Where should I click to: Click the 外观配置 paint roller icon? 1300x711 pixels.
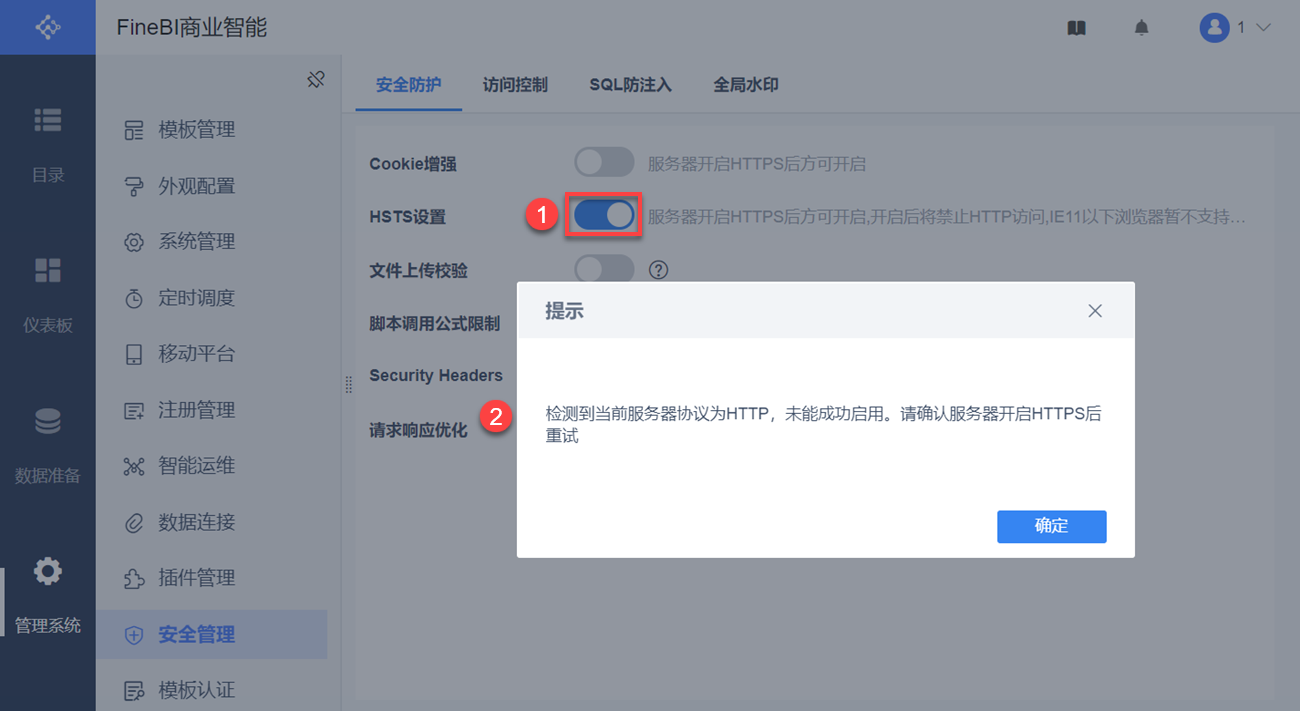click(x=133, y=186)
